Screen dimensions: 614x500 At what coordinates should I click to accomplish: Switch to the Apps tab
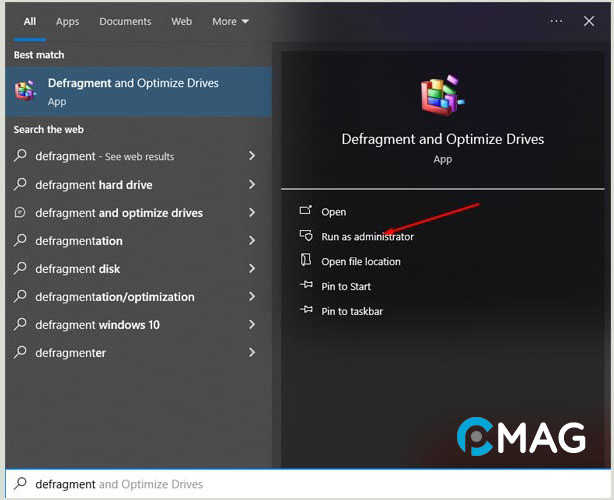(67, 21)
